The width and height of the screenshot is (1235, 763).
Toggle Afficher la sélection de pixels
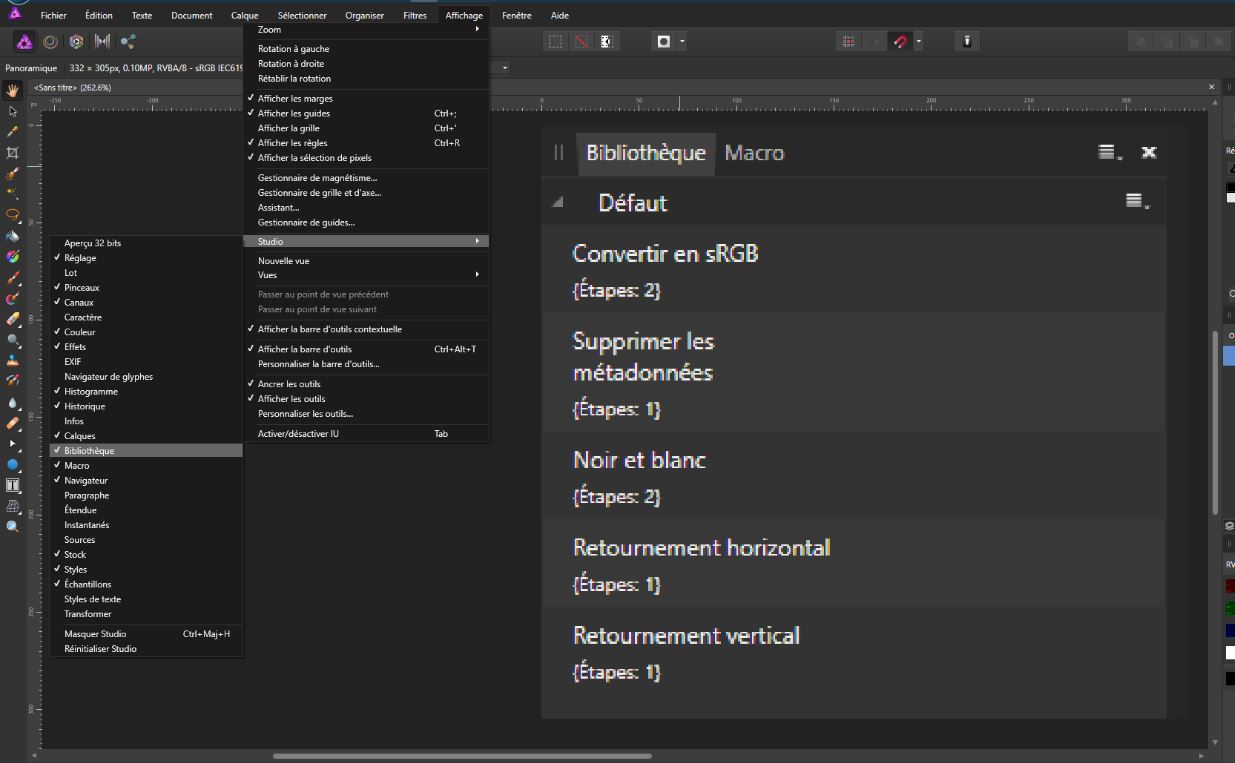(x=366, y=158)
